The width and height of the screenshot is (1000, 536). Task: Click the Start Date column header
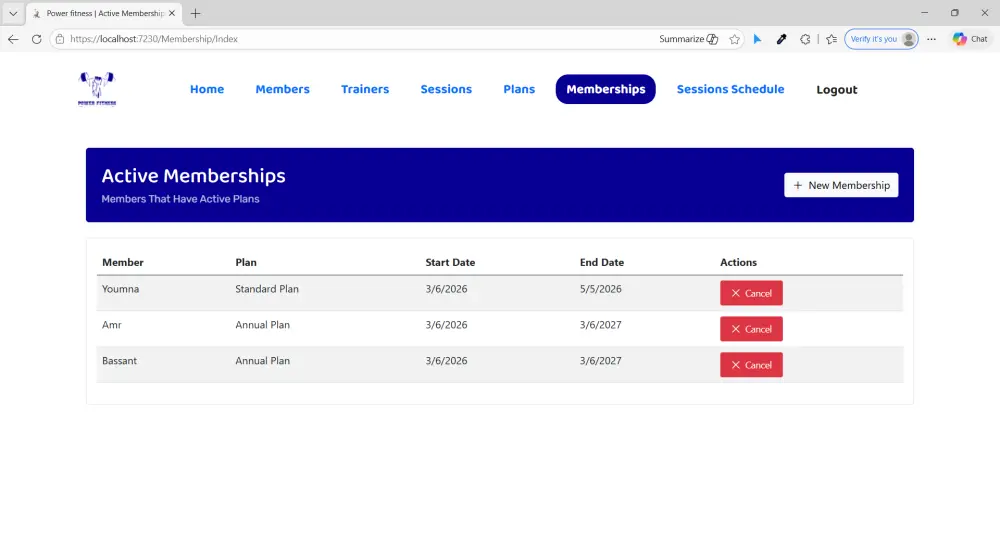450,262
